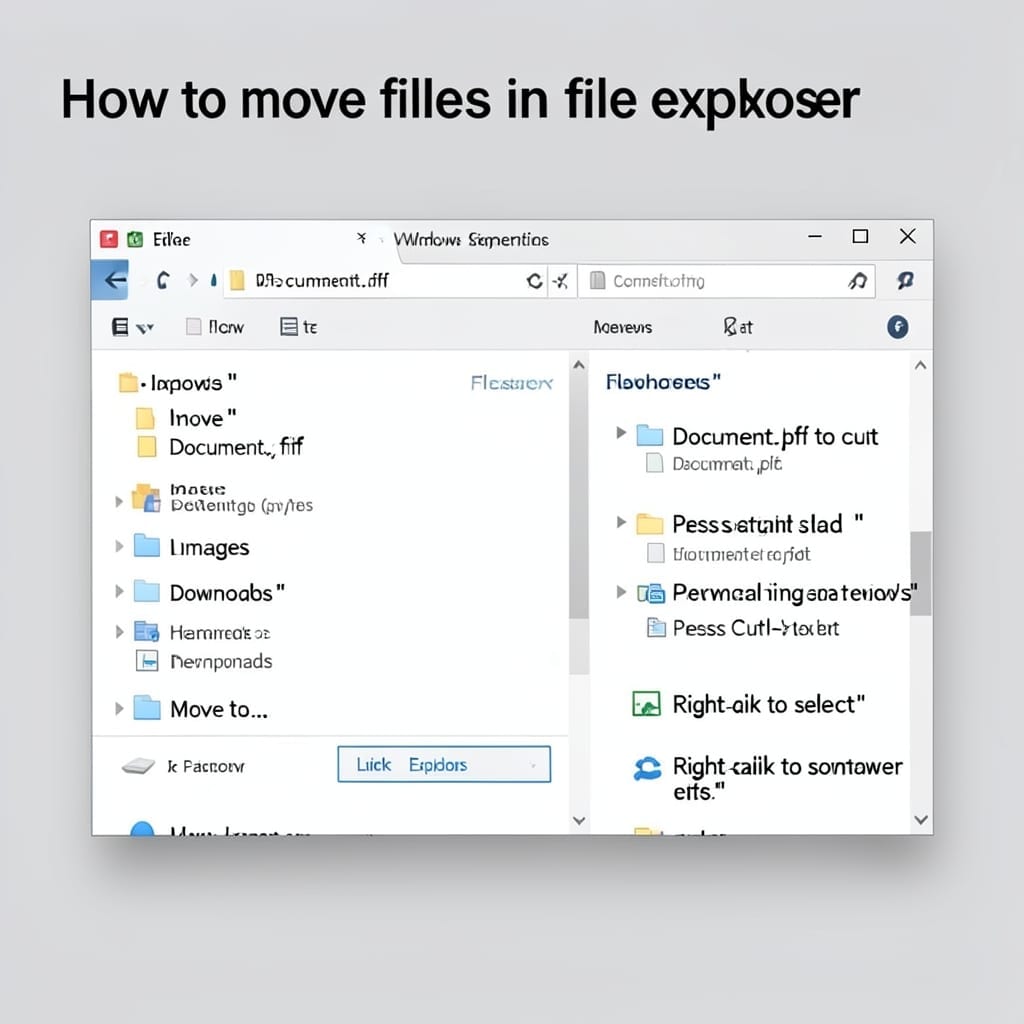Expand the Pervncal ing item
This screenshot has height=1024, width=1024.
point(621,592)
